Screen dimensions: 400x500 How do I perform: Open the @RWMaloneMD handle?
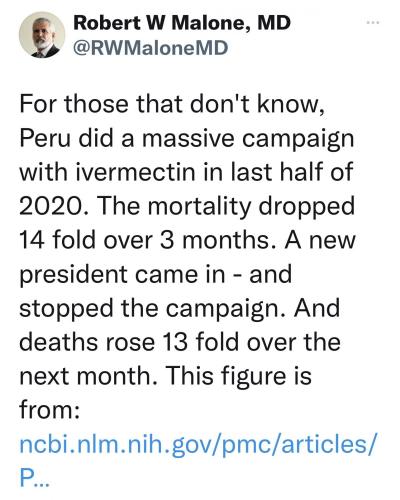click(151, 48)
